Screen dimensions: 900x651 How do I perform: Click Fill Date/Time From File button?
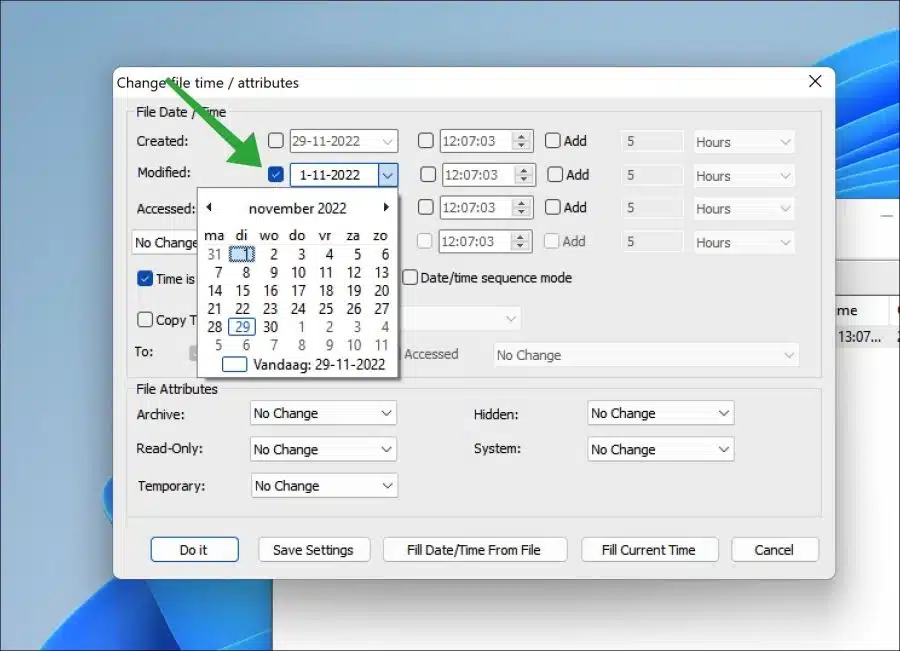pyautogui.click(x=475, y=550)
